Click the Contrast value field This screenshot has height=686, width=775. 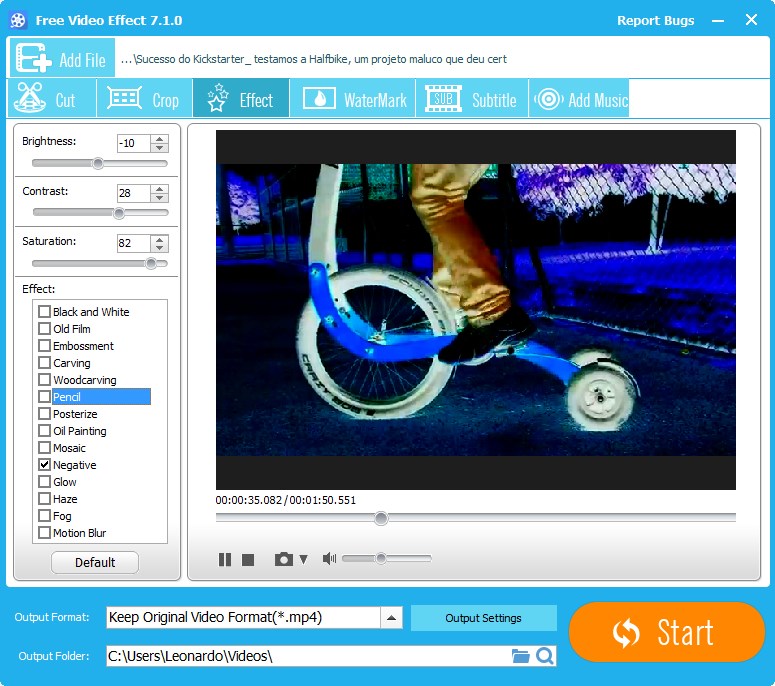(133, 193)
